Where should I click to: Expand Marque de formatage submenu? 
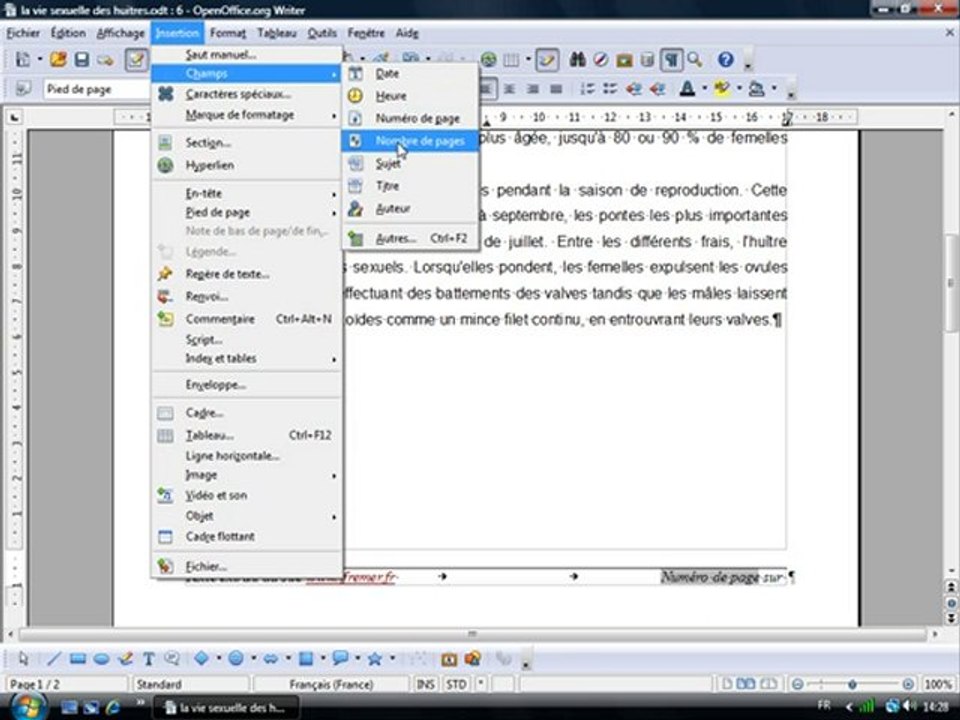point(246,115)
